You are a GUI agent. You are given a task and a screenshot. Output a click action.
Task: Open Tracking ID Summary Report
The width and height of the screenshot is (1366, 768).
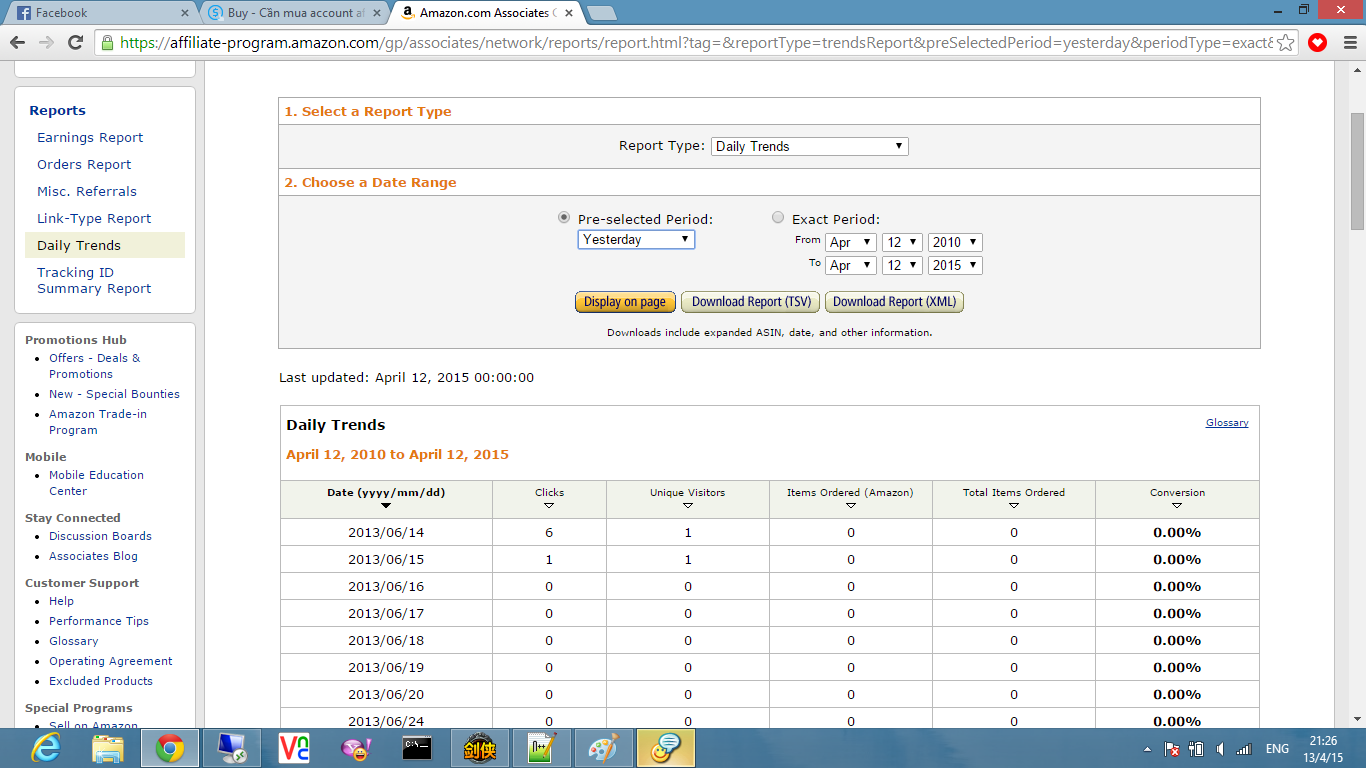pyautogui.click(x=94, y=281)
